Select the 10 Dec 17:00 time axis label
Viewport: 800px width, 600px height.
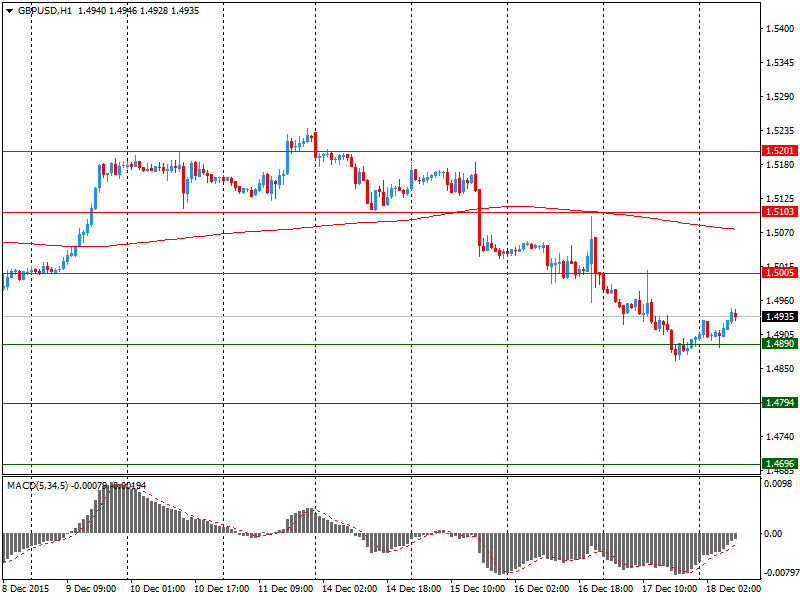click(x=222, y=589)
